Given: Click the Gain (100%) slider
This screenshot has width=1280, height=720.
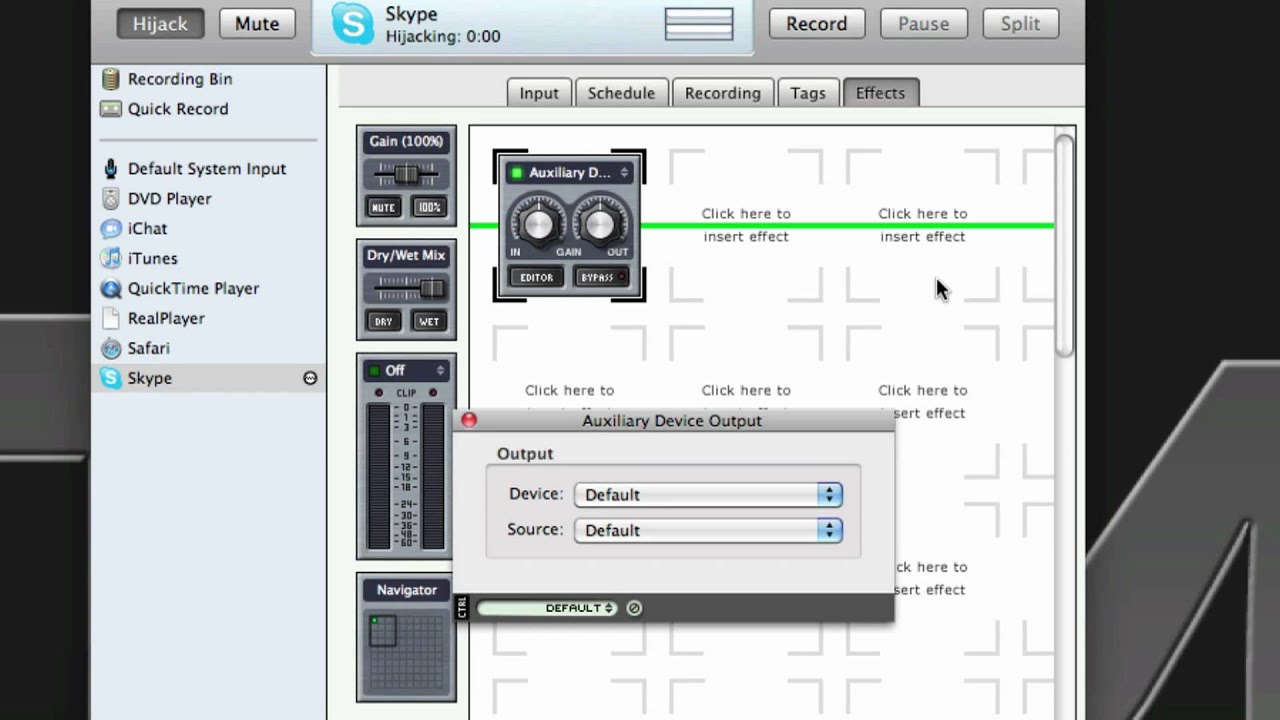Looking at the screenshot, I should coord(406,175).
